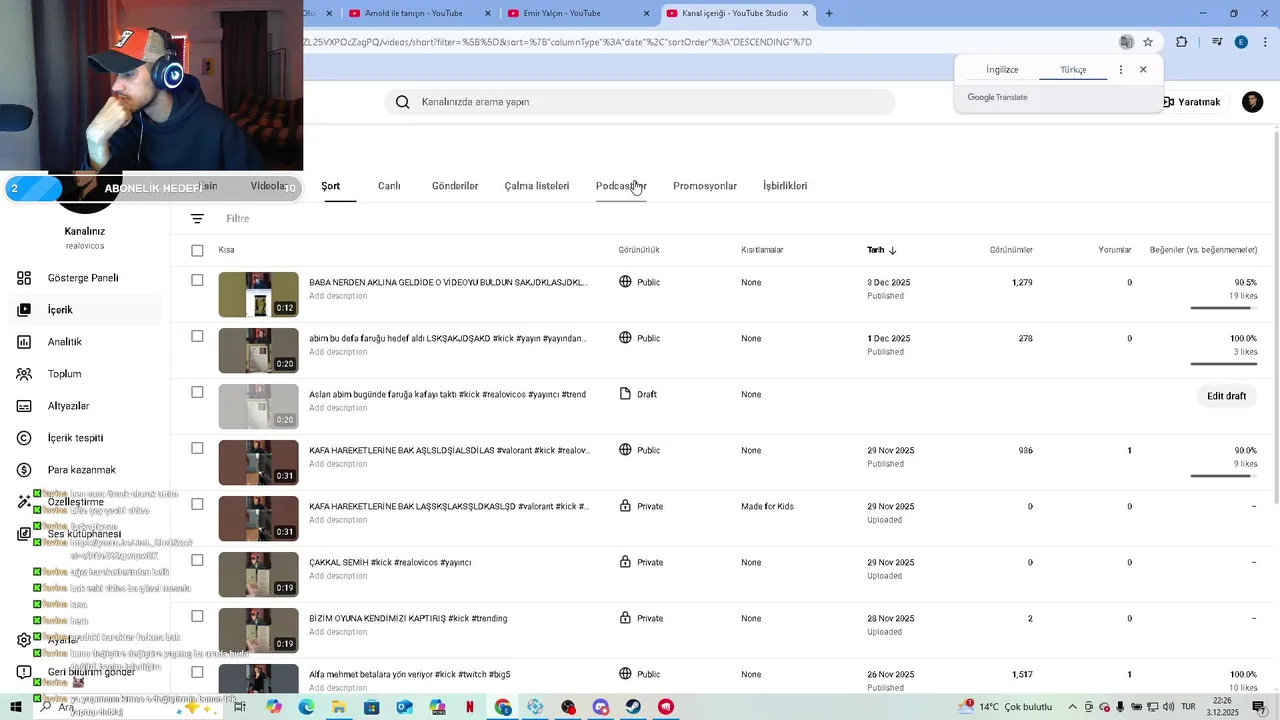Viewport: 1280px width, 720px height.
Task: Open the Chrome profile E avatar
Action: tap(1241, 42)
